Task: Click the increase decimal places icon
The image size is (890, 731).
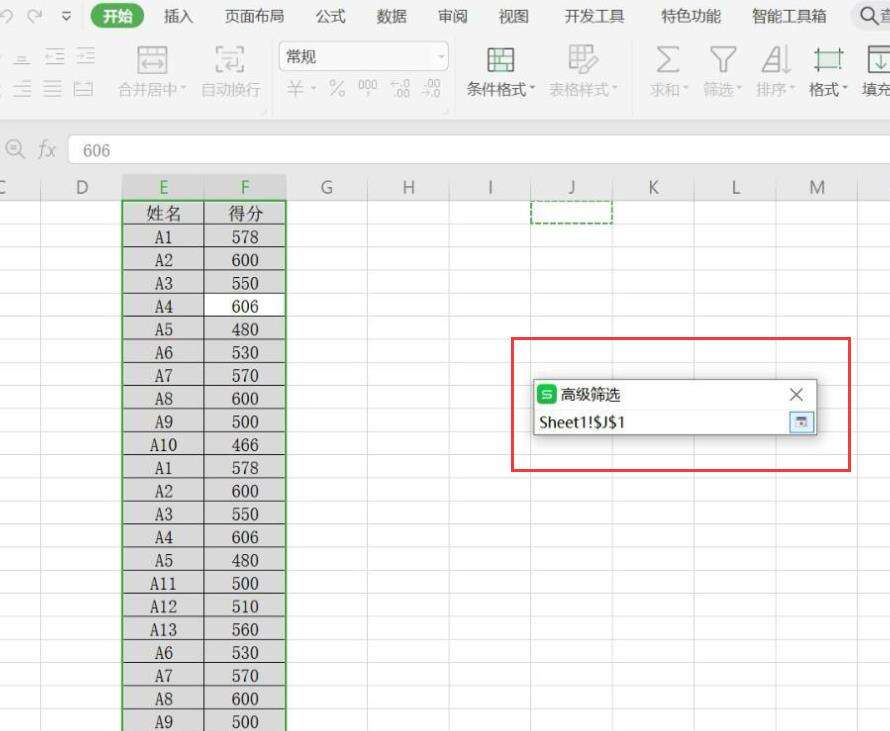Action: [x=400, y=88]
